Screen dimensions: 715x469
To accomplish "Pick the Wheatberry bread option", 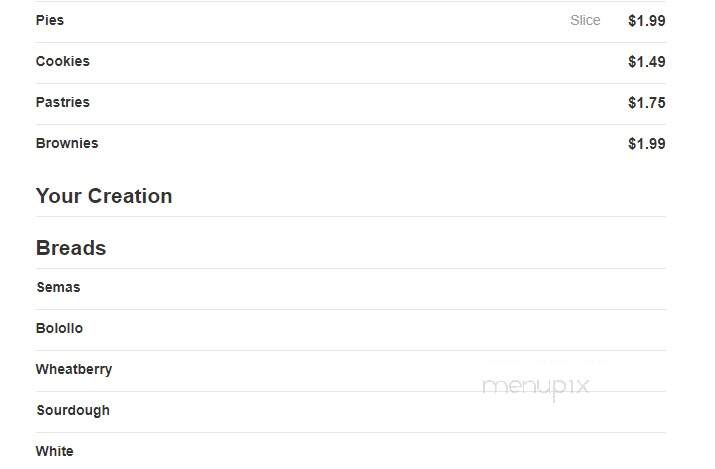I will pos(74,369).
